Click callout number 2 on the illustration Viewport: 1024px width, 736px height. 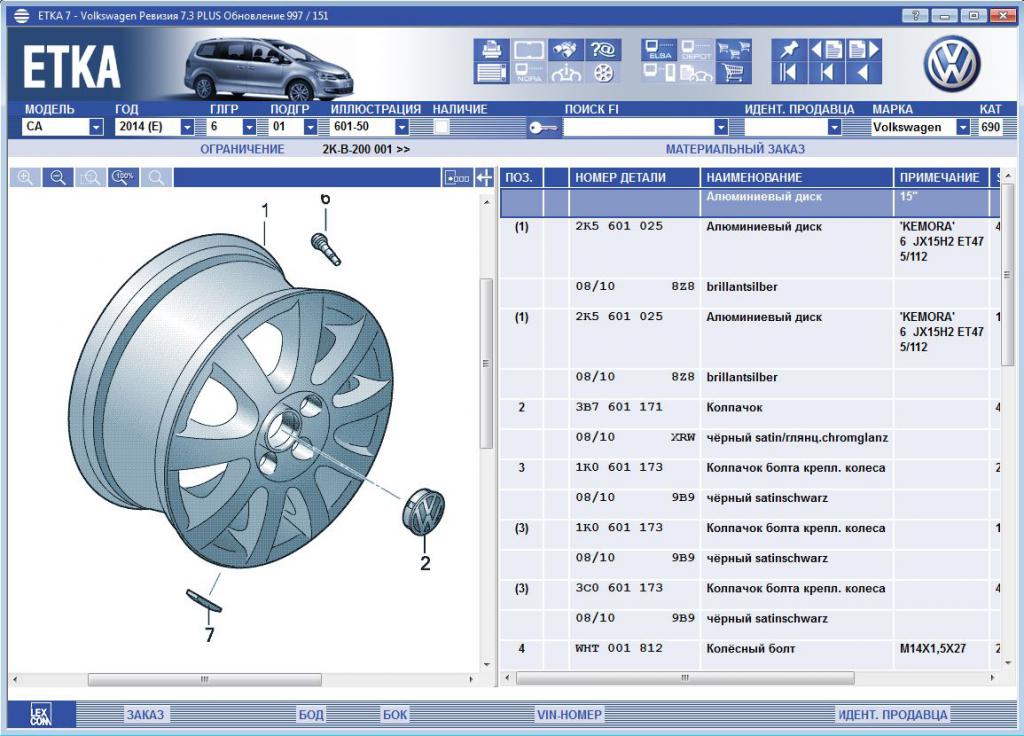pyautogui.click(x=425, y=563)
